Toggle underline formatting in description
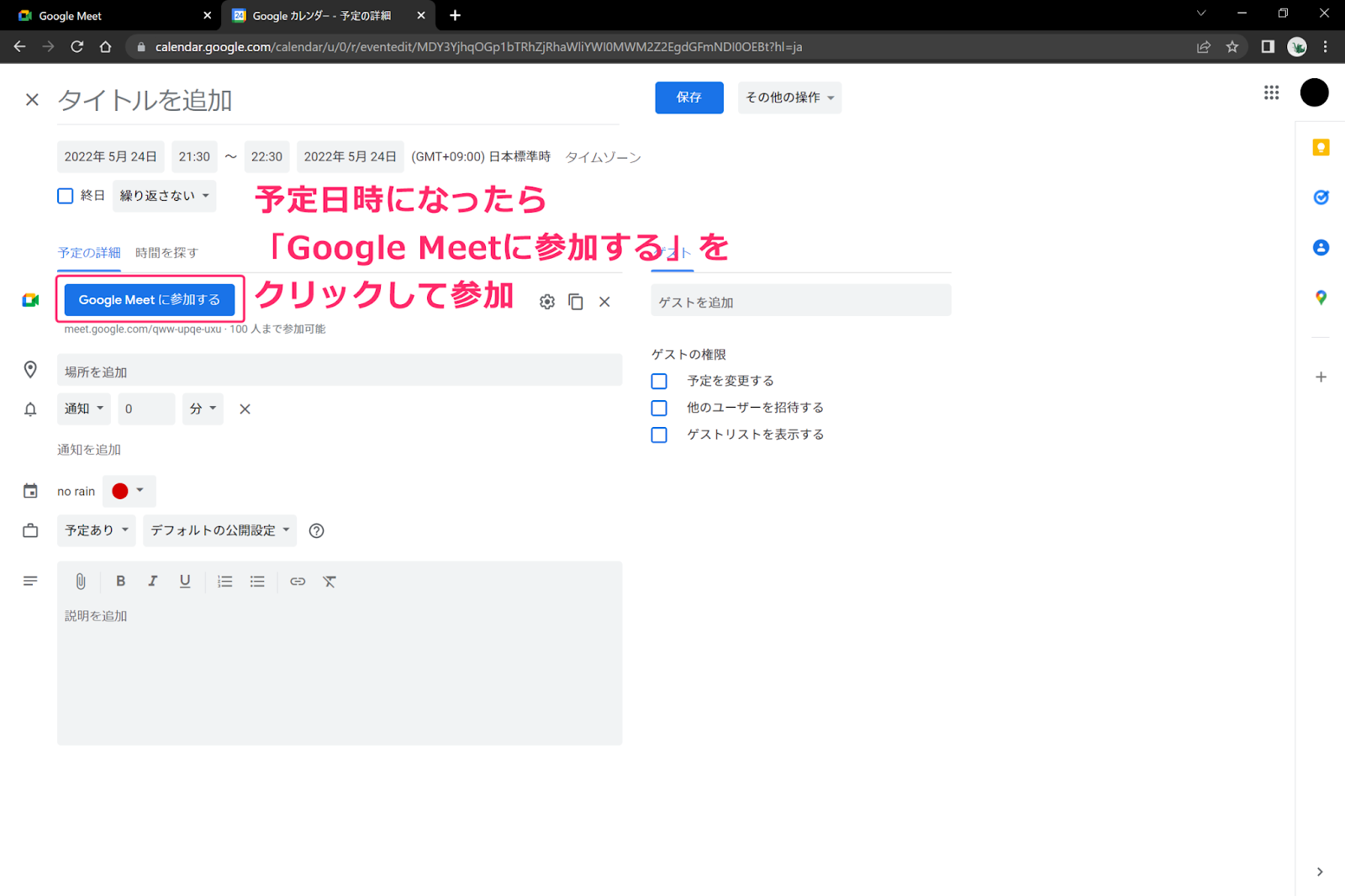The width and height of the screenshot is (1345, 896). 185,581
